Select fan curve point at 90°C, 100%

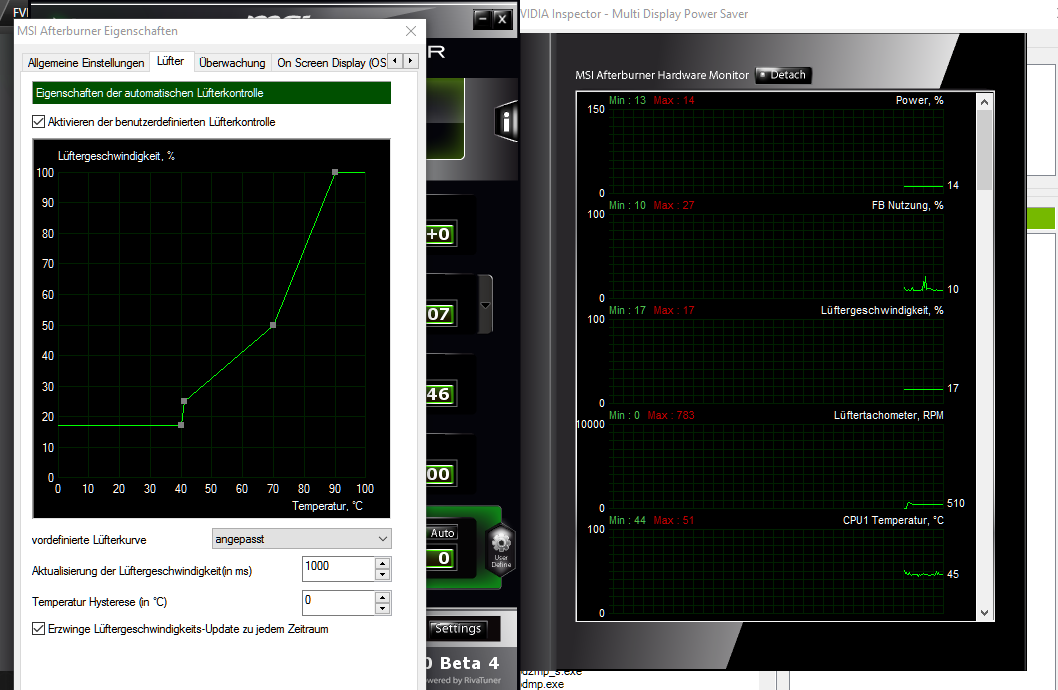tap(335, 173)
